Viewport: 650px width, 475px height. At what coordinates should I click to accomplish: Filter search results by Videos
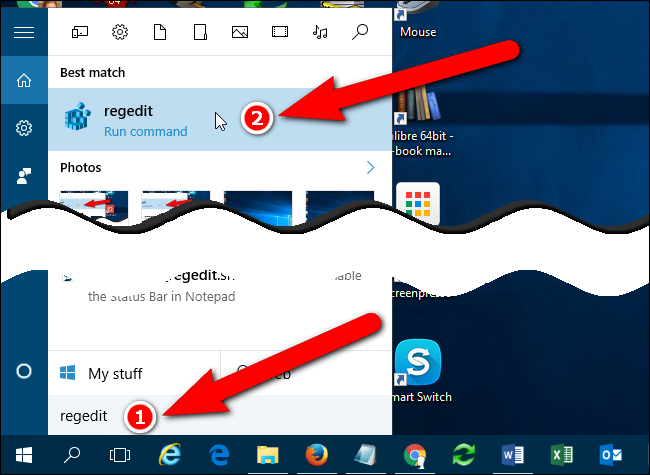tap(280, 32)
